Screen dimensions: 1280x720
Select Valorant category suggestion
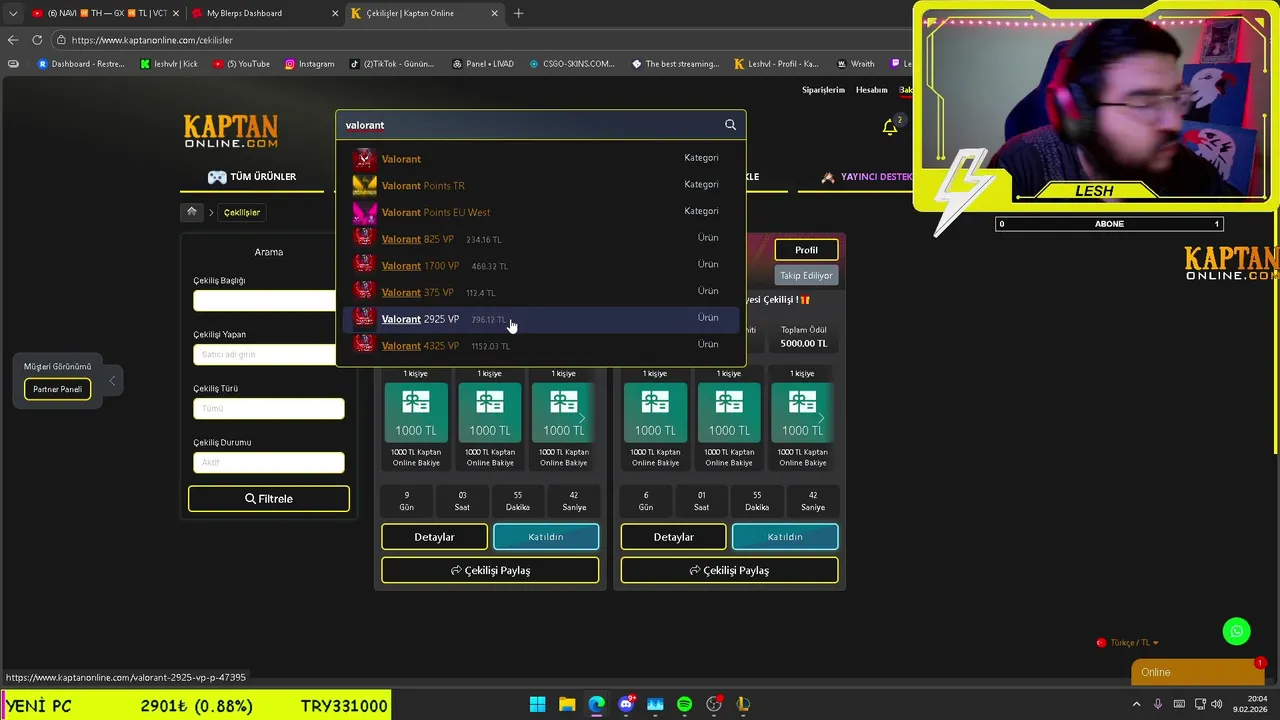(540, 158)
